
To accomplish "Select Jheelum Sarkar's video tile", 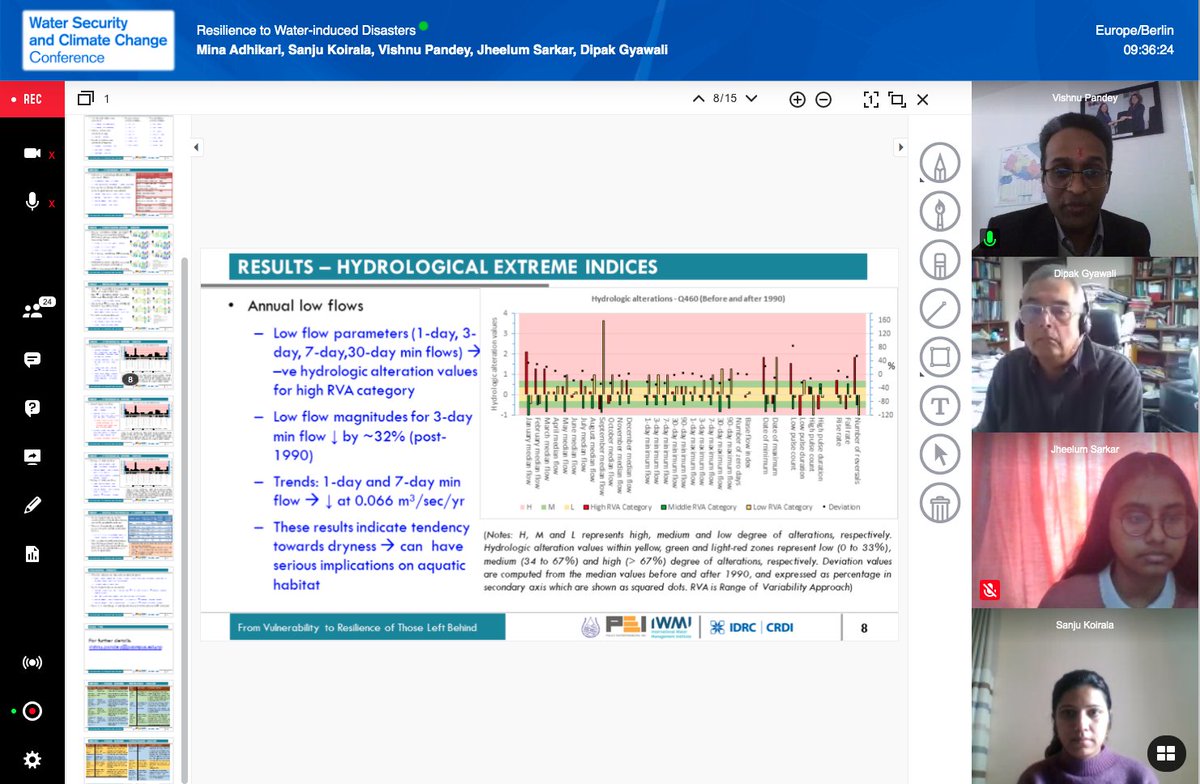I will pos(1085,520).
